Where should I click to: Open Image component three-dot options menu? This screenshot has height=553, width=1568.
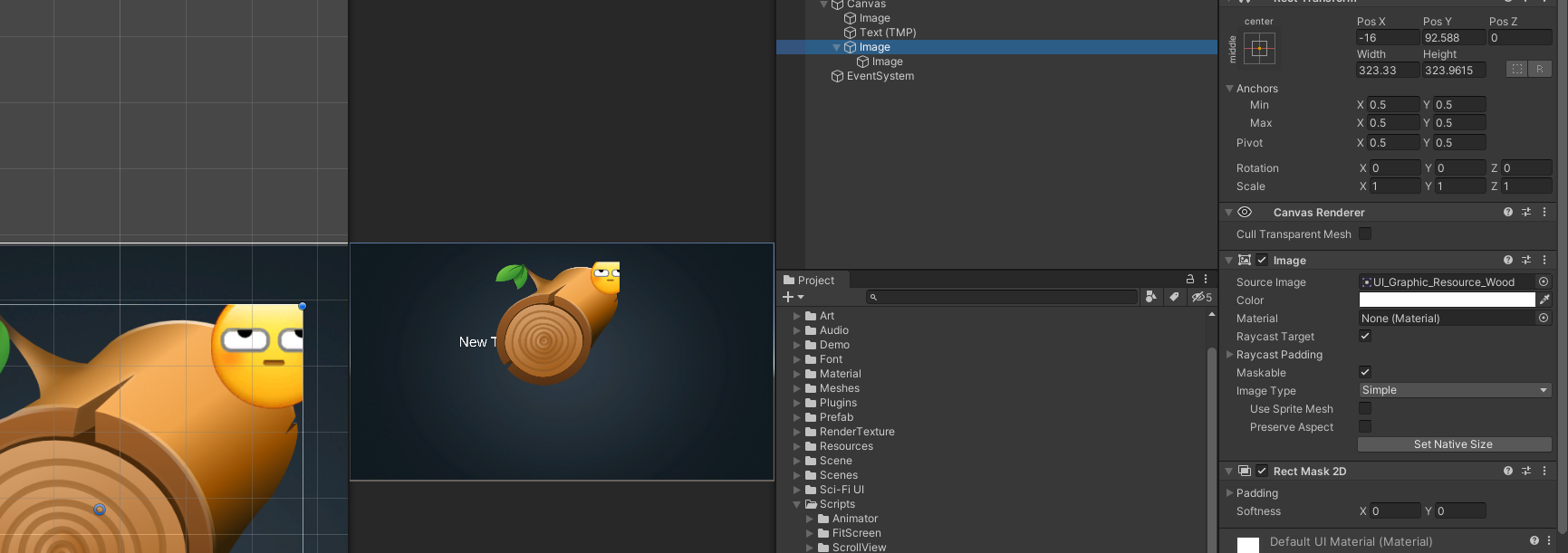tap(1544, 260)
